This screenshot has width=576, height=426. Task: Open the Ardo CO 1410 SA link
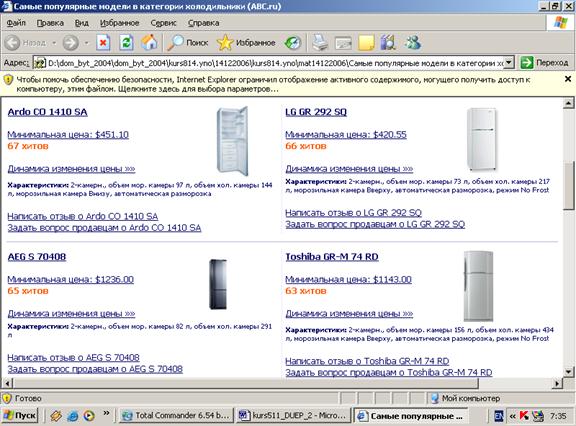tap(47, 112)
